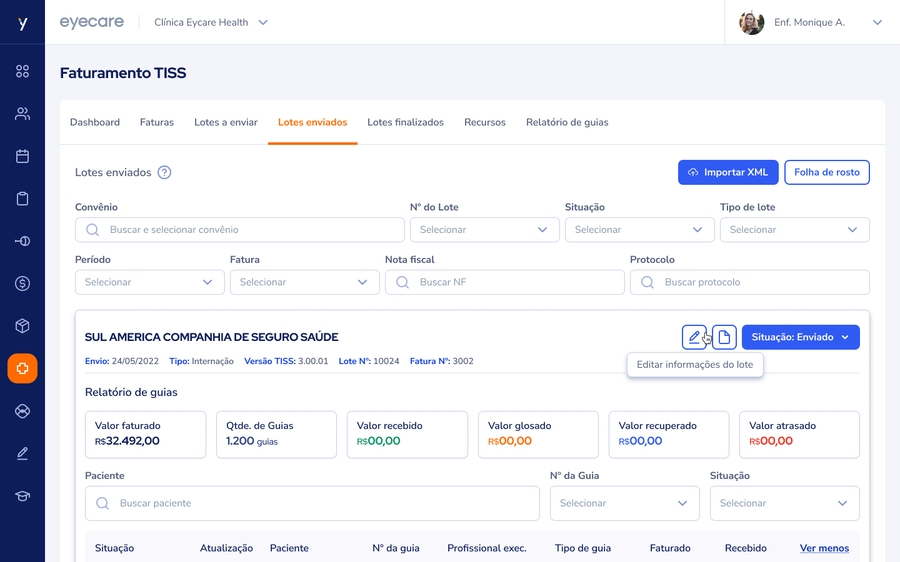
Task: Click the Folha de rosto button
Action: [826, 172]
